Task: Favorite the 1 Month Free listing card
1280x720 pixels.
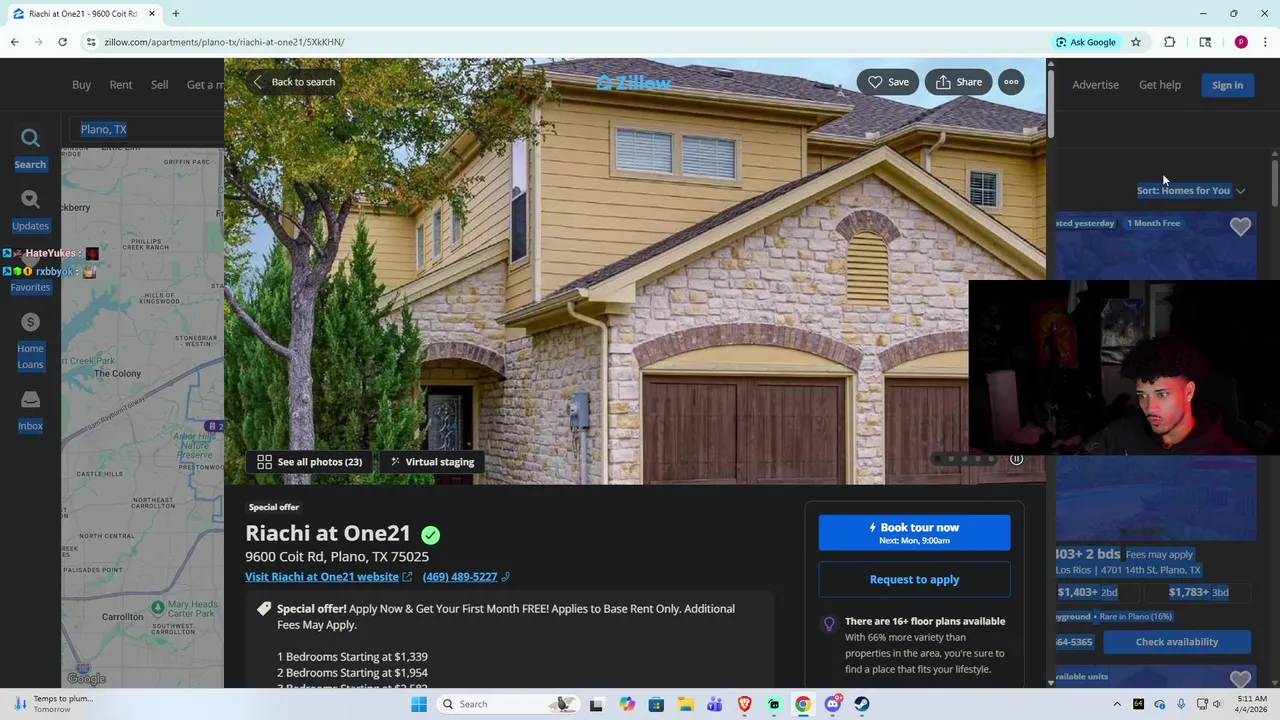Action: pos(1240,227)
